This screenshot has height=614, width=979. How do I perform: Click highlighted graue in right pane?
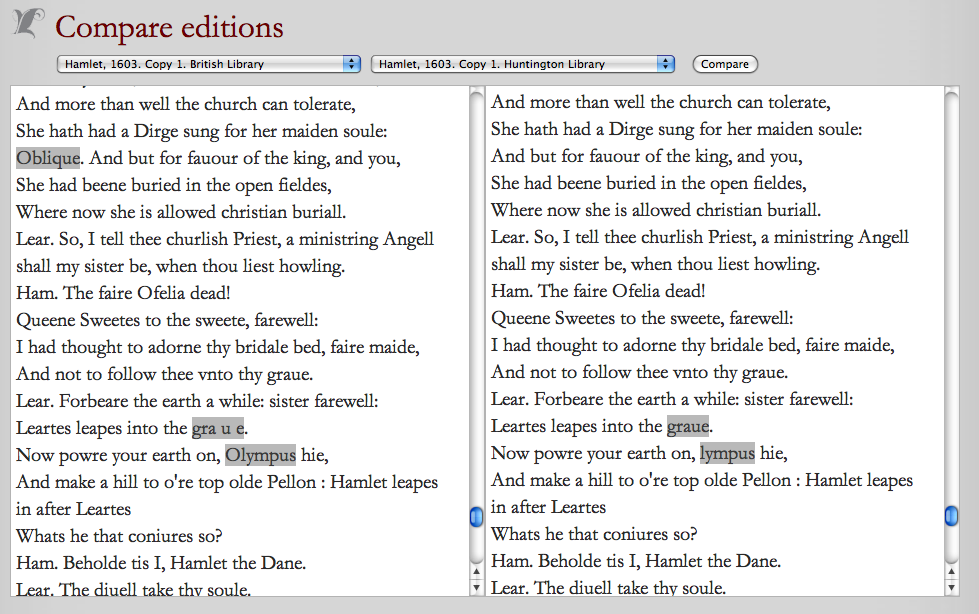tap(688, 426)
